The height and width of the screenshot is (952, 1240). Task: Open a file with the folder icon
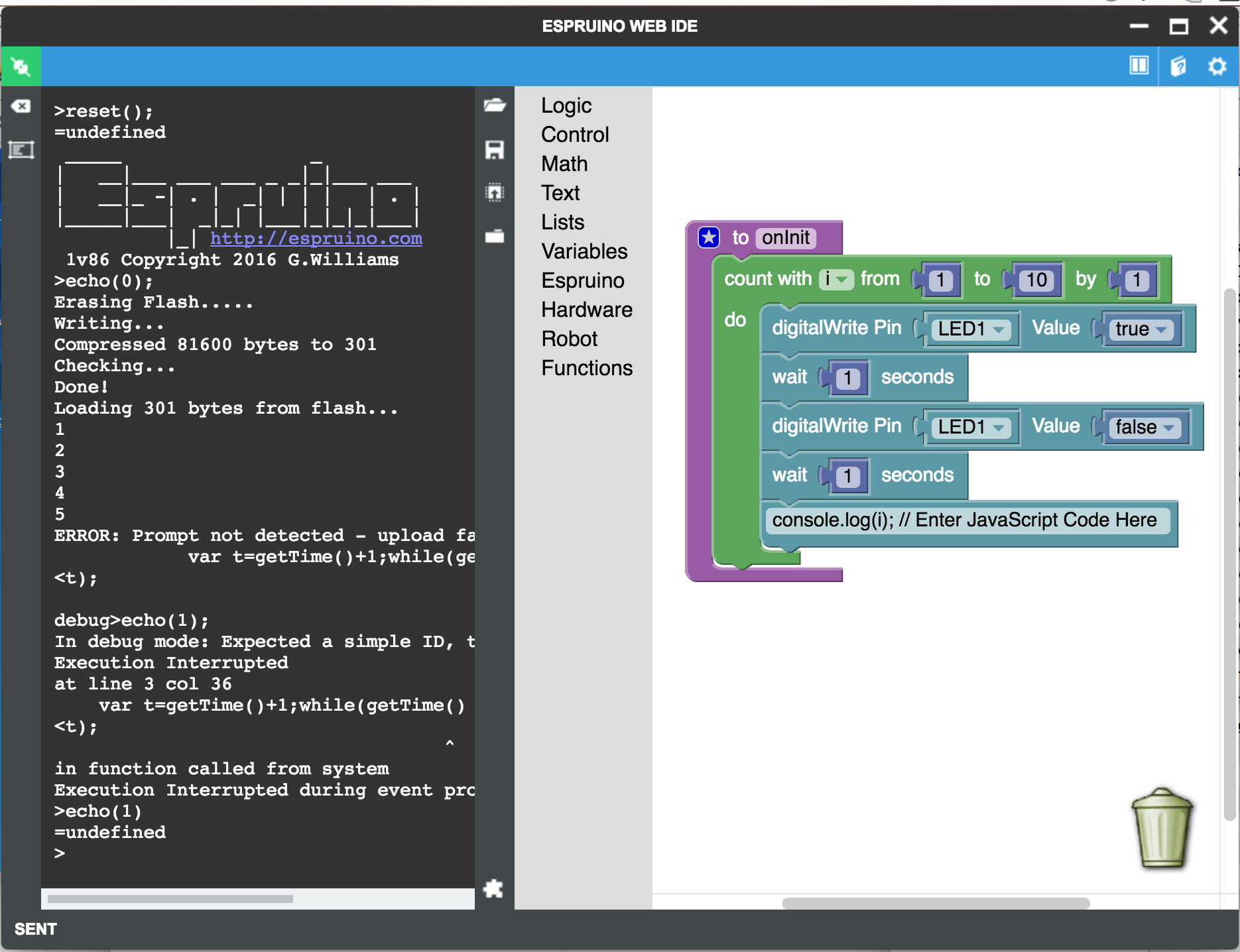(x=495, y=105)
